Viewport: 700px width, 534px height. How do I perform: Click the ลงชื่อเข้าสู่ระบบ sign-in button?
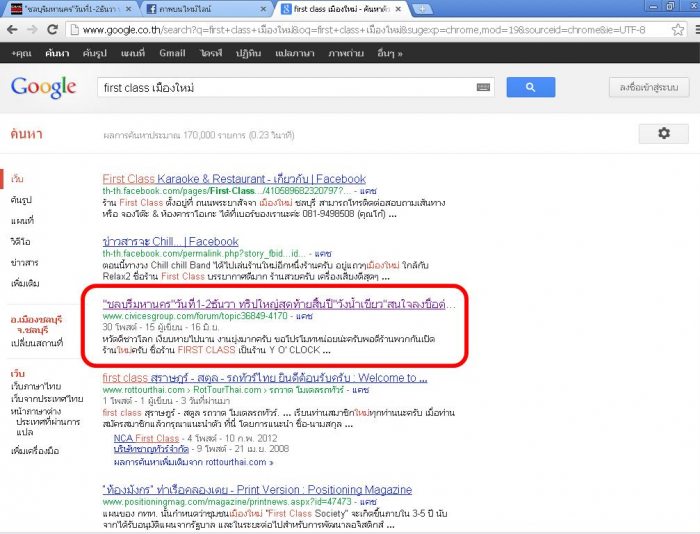[649, 87]
